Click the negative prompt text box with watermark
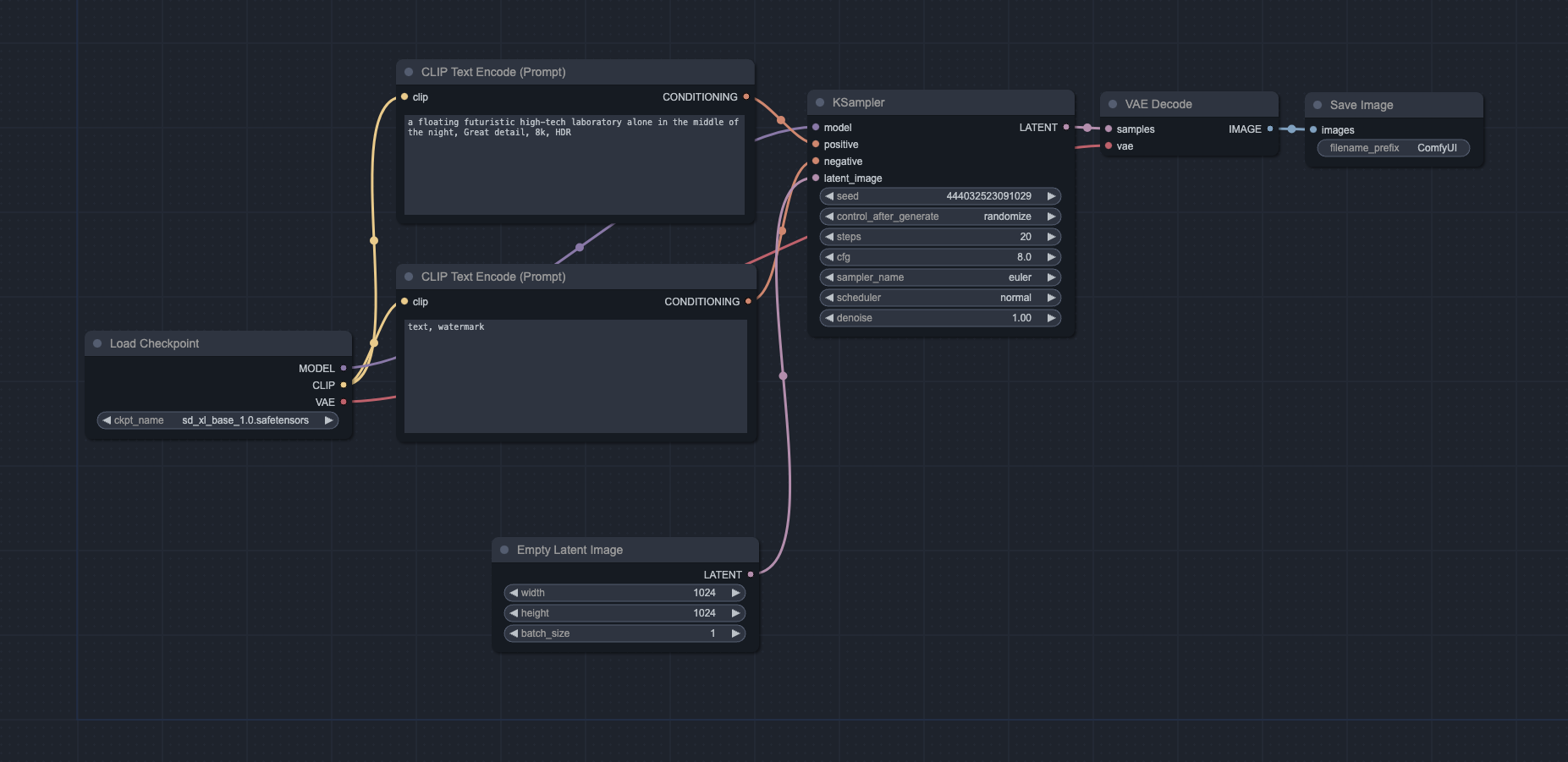1568x762 pixels. 575,376
